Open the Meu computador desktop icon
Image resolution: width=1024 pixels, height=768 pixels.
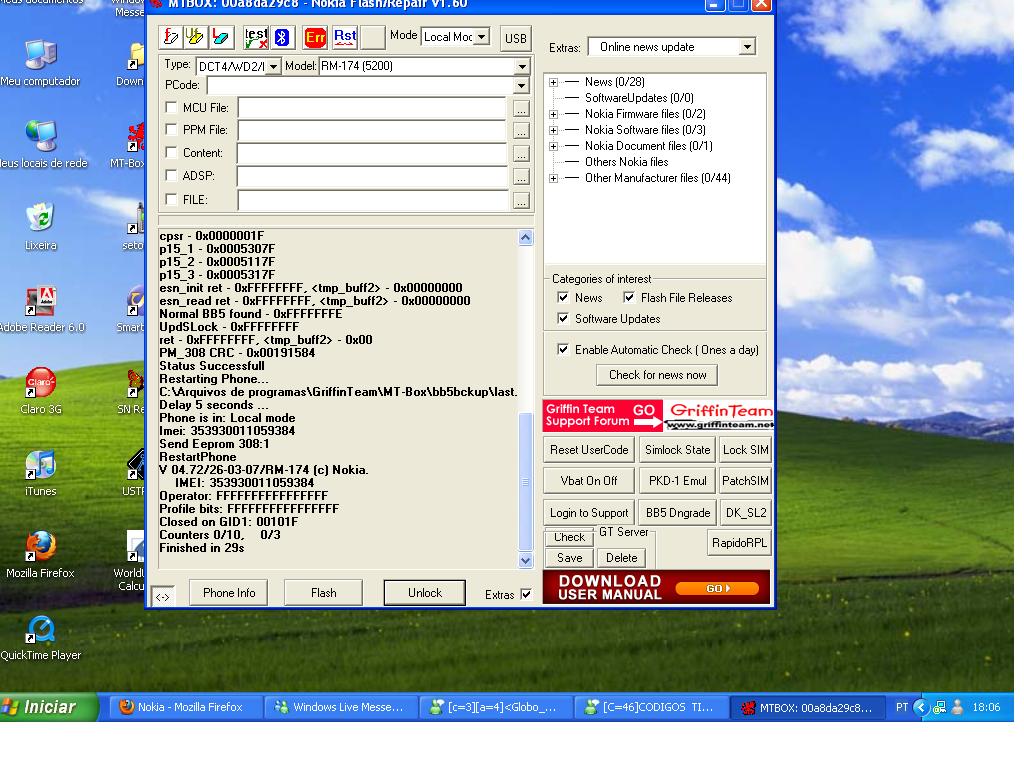[40, 63]
